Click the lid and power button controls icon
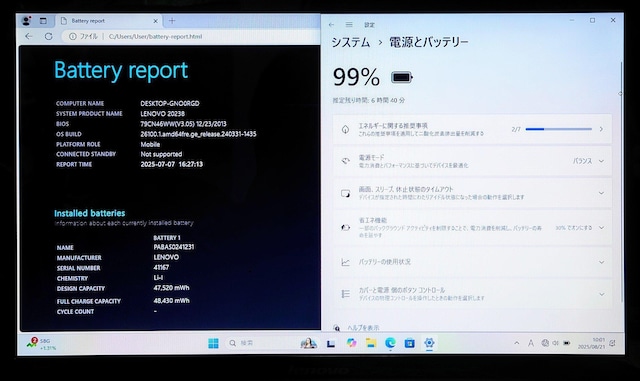The image size is (640, 381). (x=345, y=294)
